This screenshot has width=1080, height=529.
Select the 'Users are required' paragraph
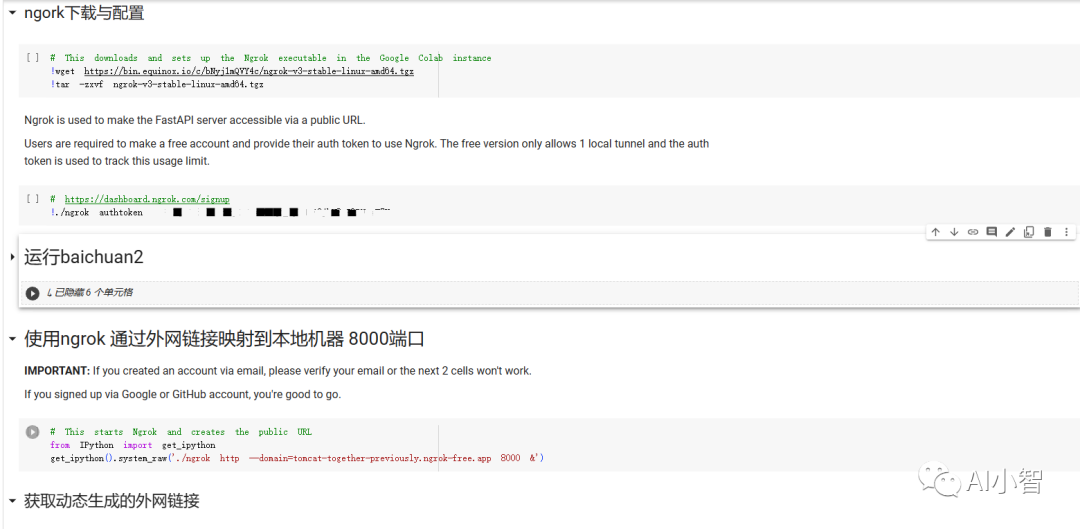[366, 152]
